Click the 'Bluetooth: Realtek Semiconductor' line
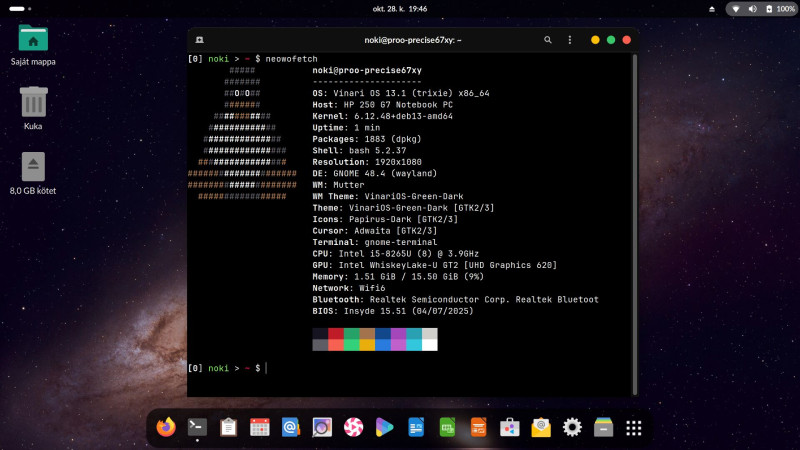 (x=456, y=299)
